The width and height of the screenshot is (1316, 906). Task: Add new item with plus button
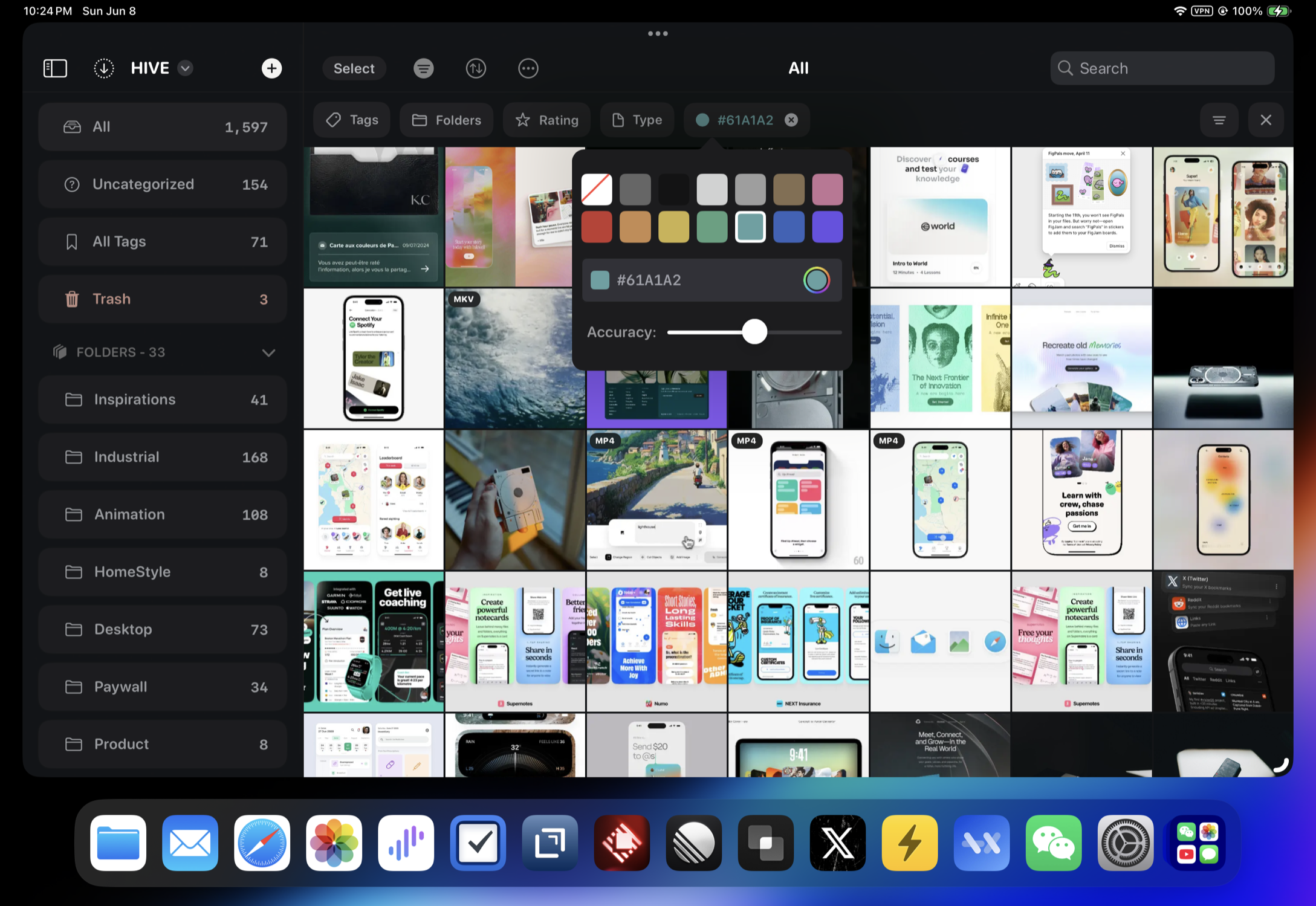[271, 68]
